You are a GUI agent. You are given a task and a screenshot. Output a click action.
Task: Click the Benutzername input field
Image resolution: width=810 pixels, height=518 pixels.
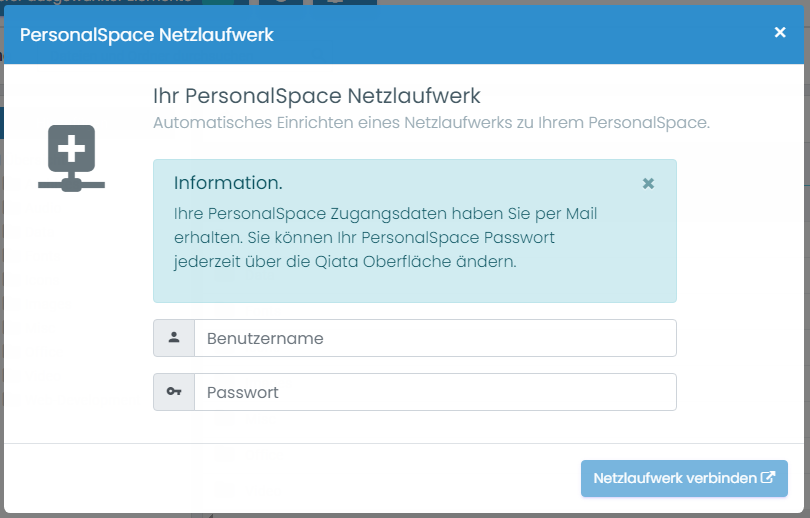tap(435, 338)
